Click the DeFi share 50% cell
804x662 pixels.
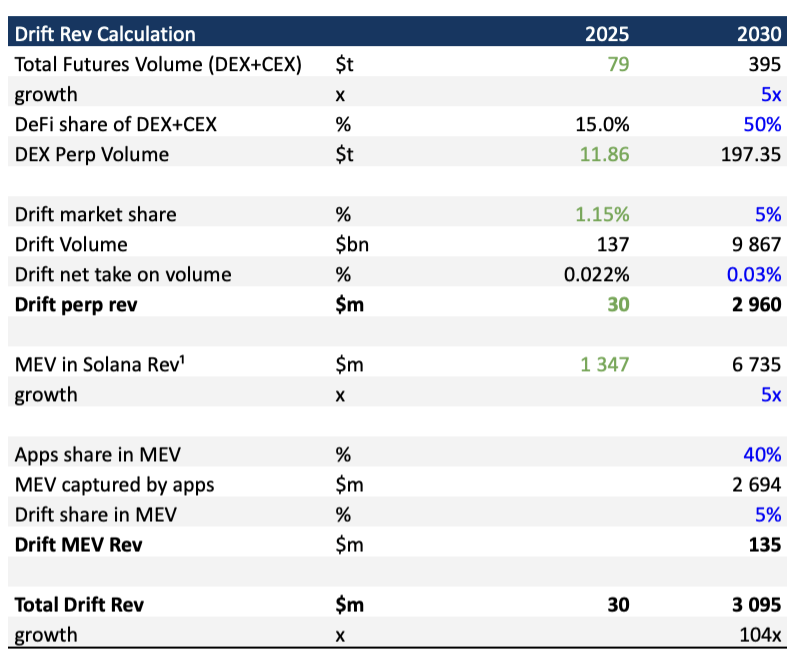tap(762, 124)
